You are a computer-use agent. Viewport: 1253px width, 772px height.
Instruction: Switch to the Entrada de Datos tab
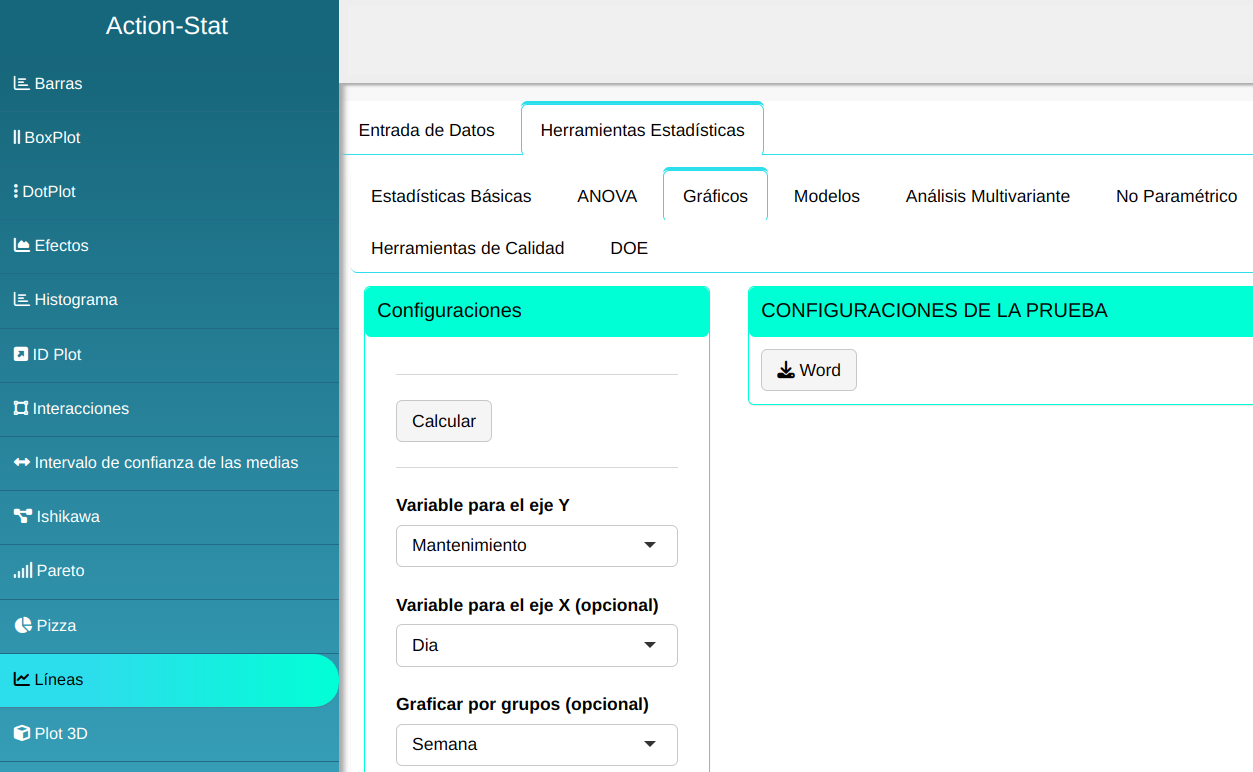pyautogui.click(x=426, y=130)
